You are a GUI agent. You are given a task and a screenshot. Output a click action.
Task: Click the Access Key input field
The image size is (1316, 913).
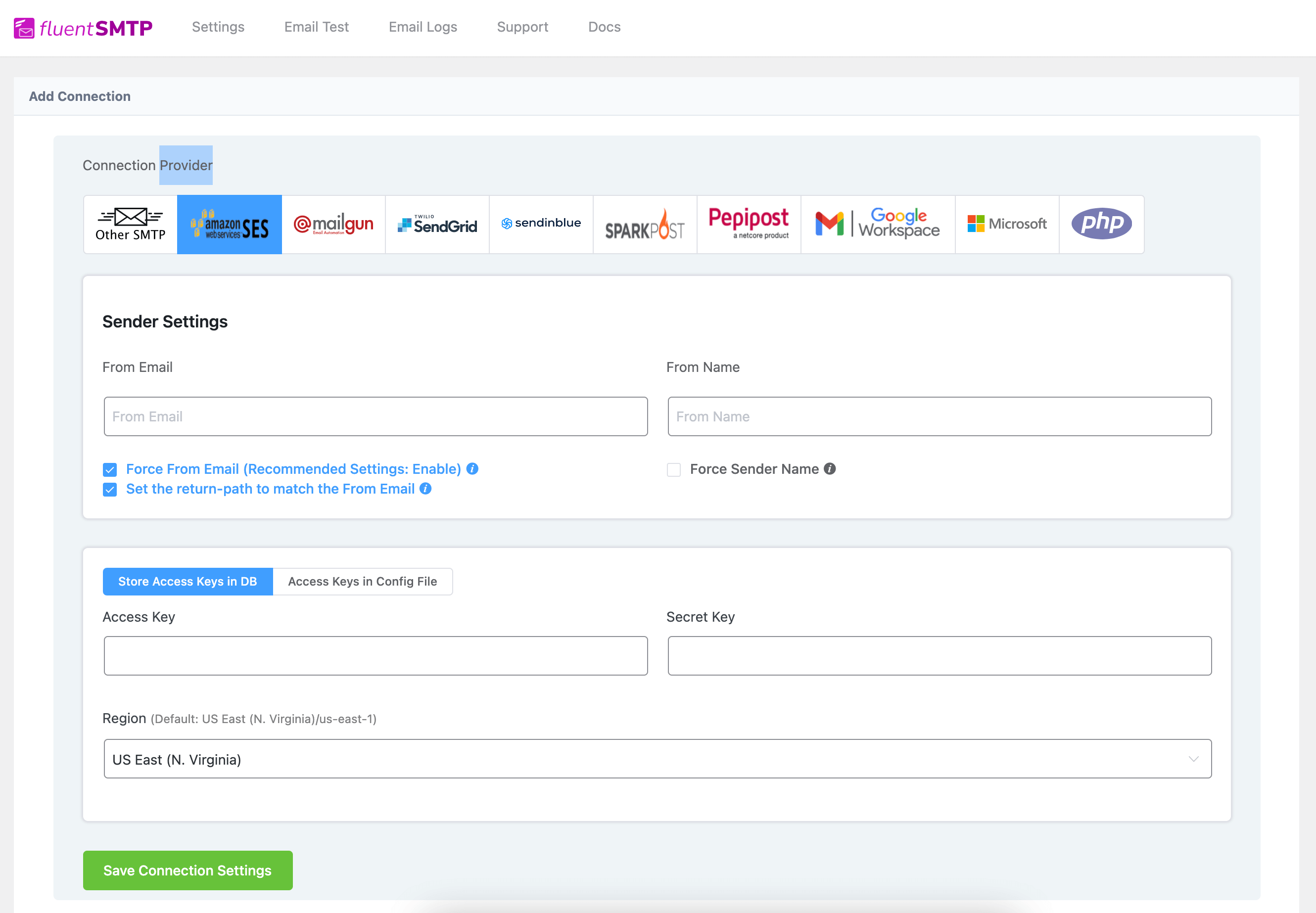375,654
